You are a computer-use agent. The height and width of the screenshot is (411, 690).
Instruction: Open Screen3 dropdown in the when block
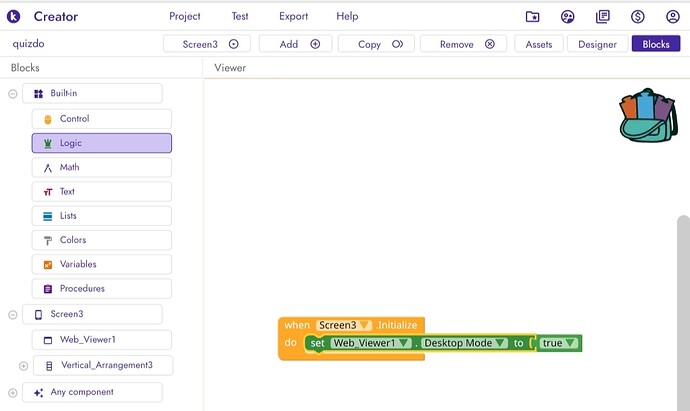344,325
